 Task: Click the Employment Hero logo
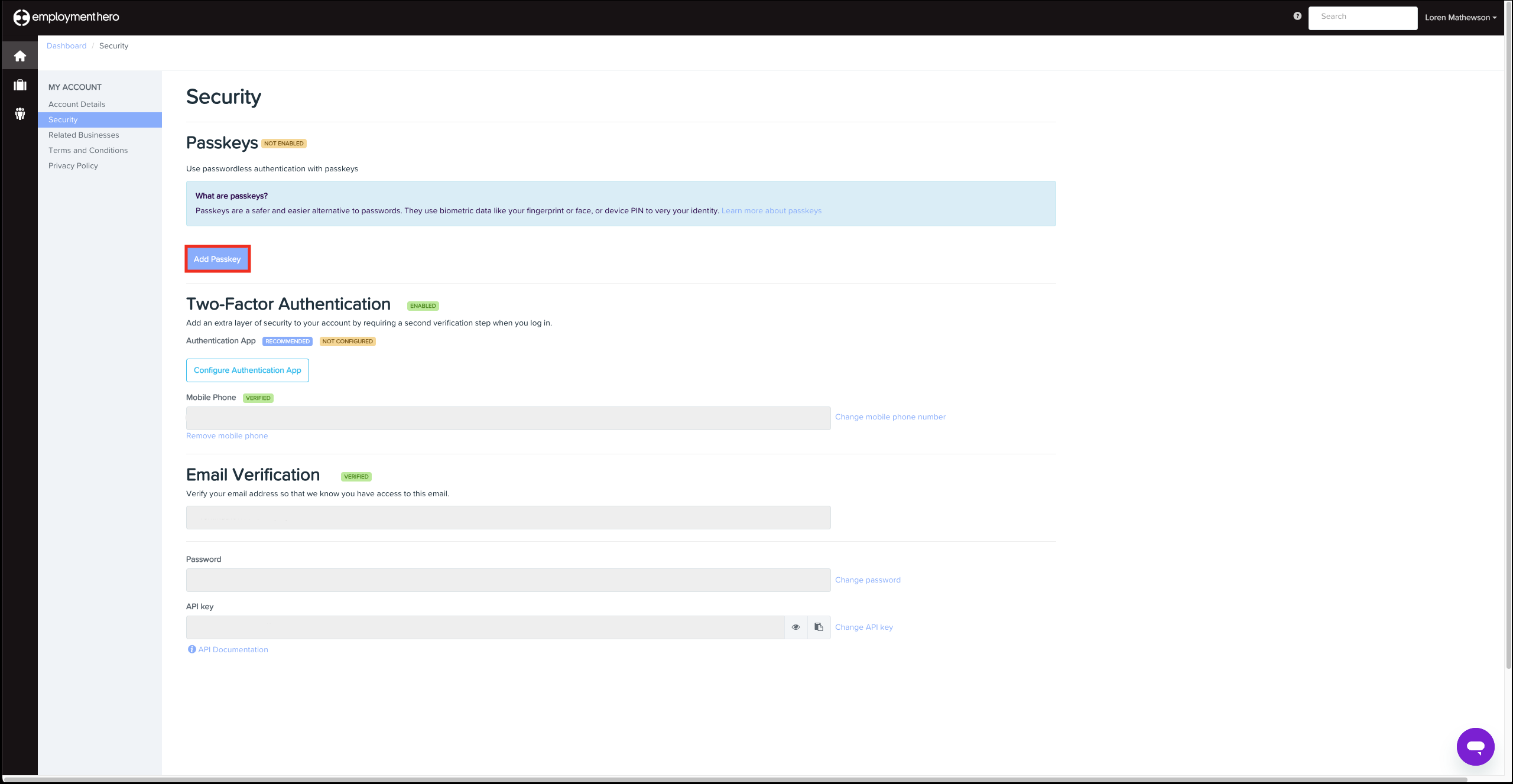66,17
